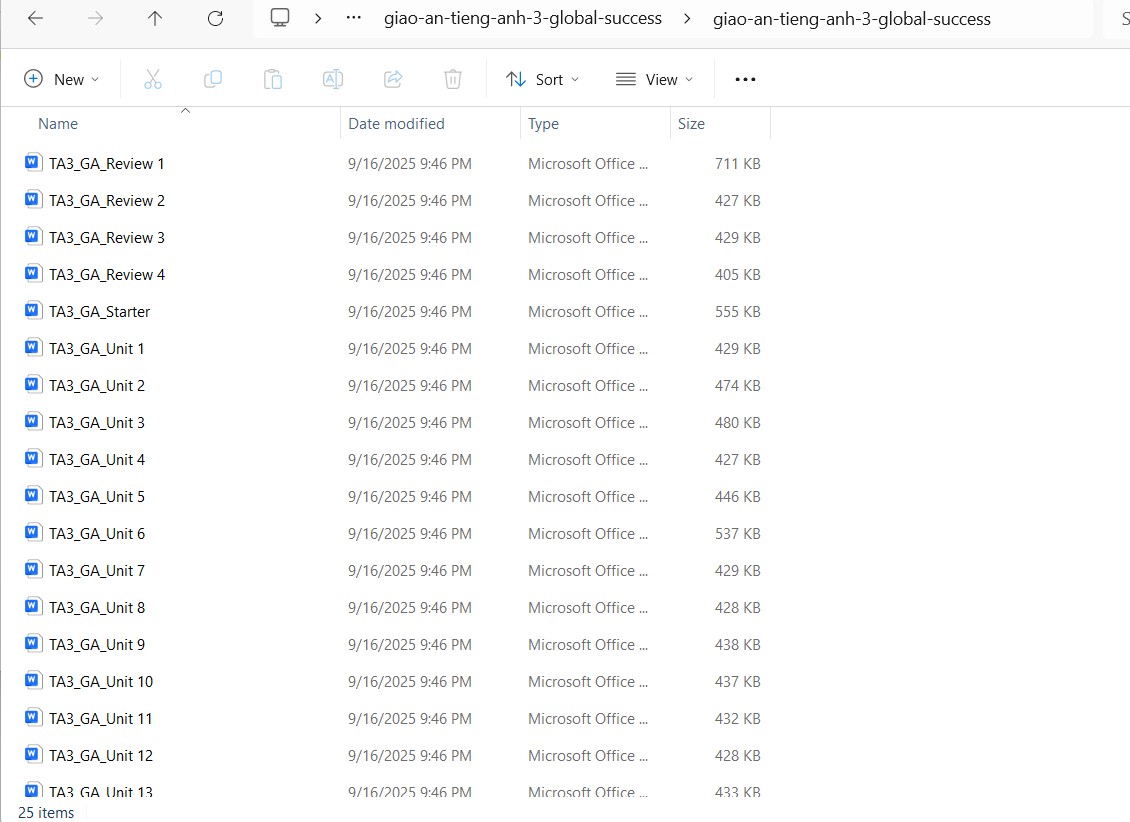Click the Cut scissors icon
The height and width of the screenshot is (822, 1130).
(x=153, y=79)
